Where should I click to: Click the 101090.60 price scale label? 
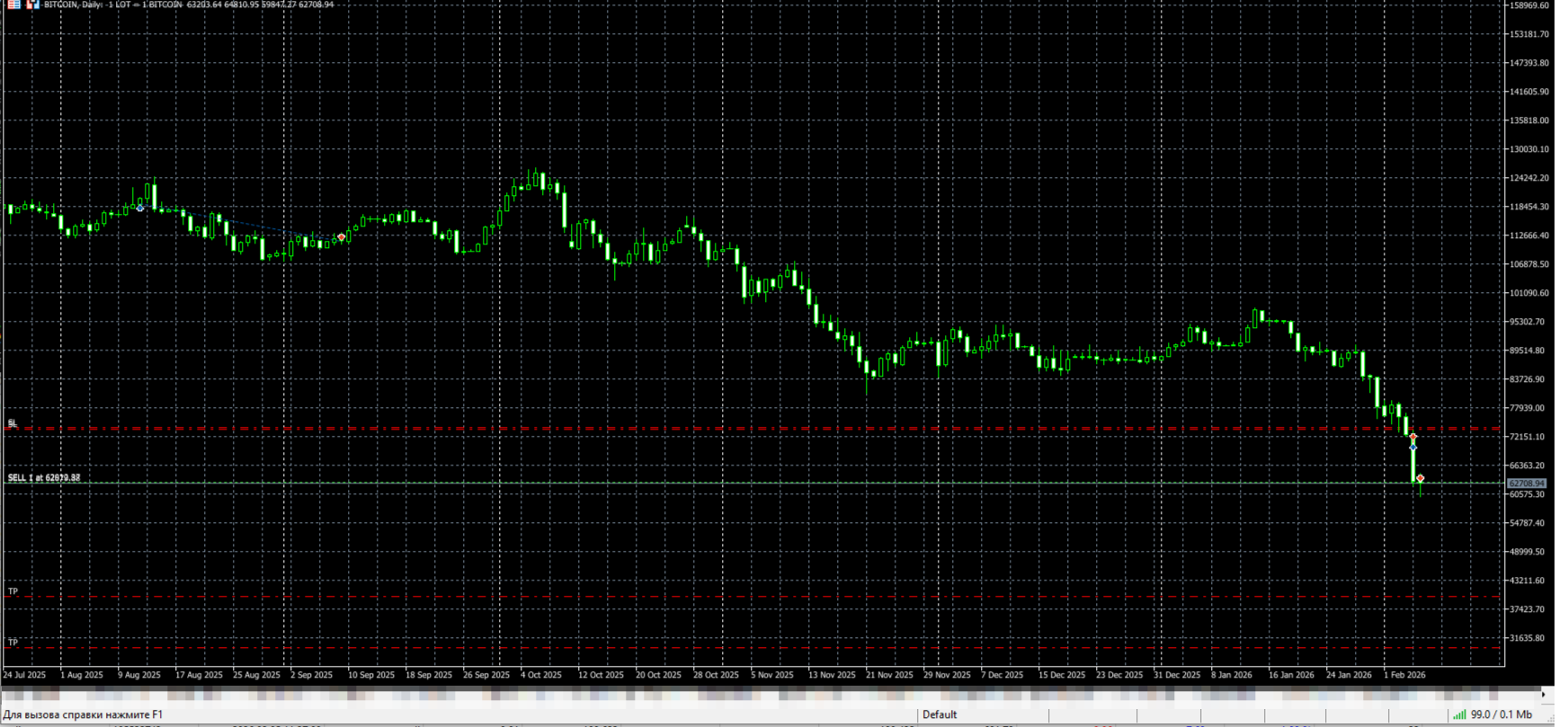[1529, 293]
